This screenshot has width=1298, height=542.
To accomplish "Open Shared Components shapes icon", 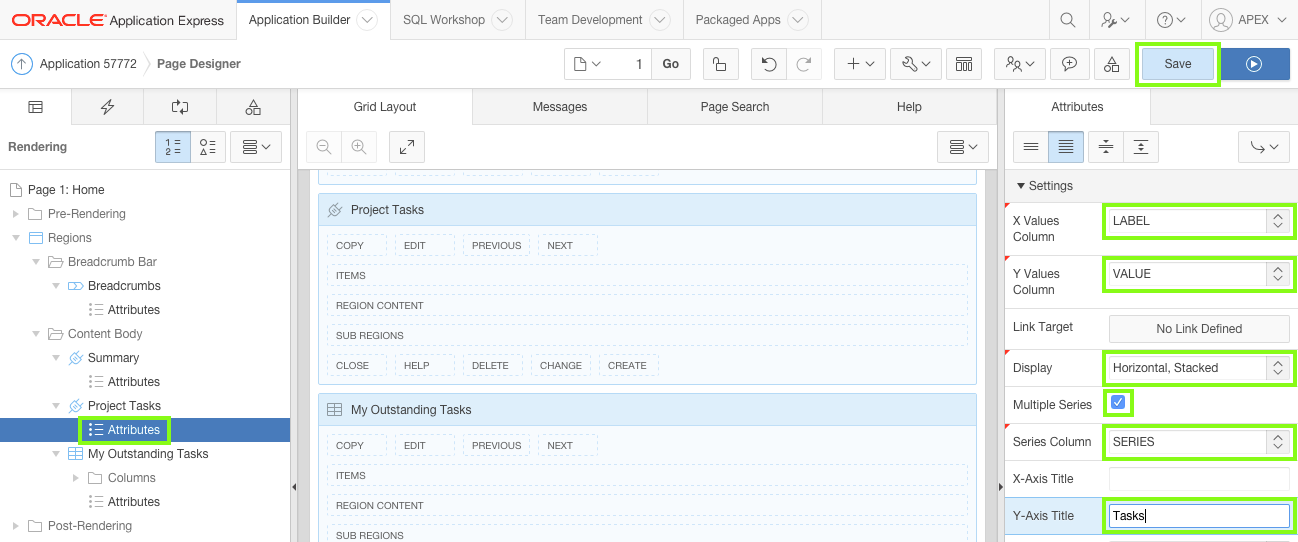I will (x=1112, y=64).
